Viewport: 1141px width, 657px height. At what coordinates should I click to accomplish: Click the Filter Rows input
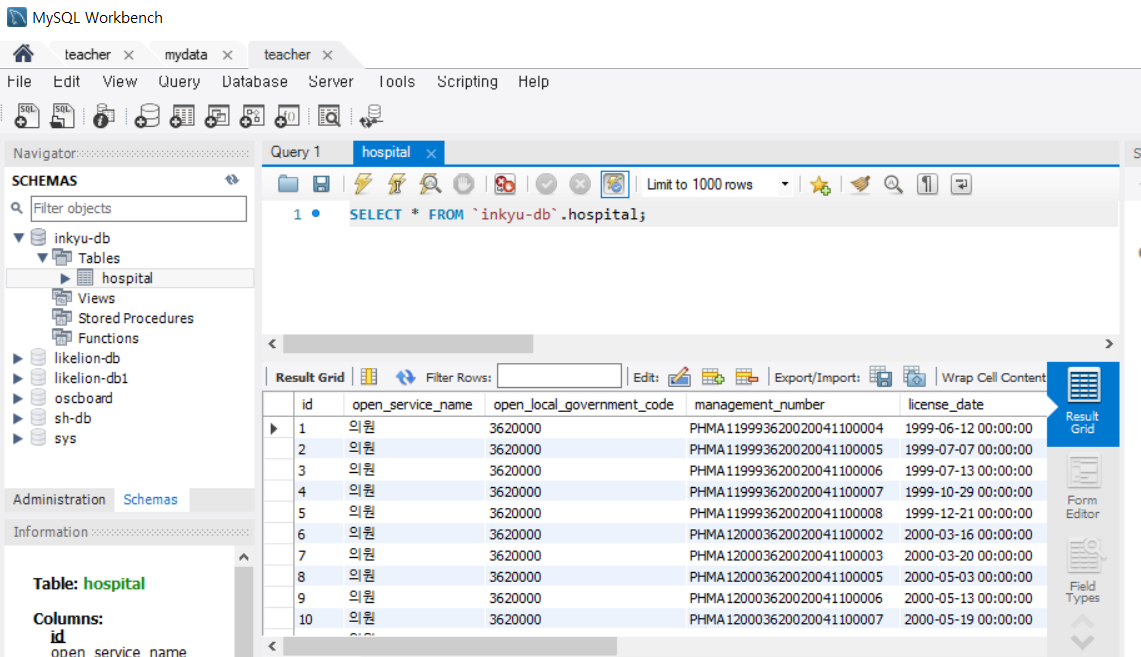[559, 377]
